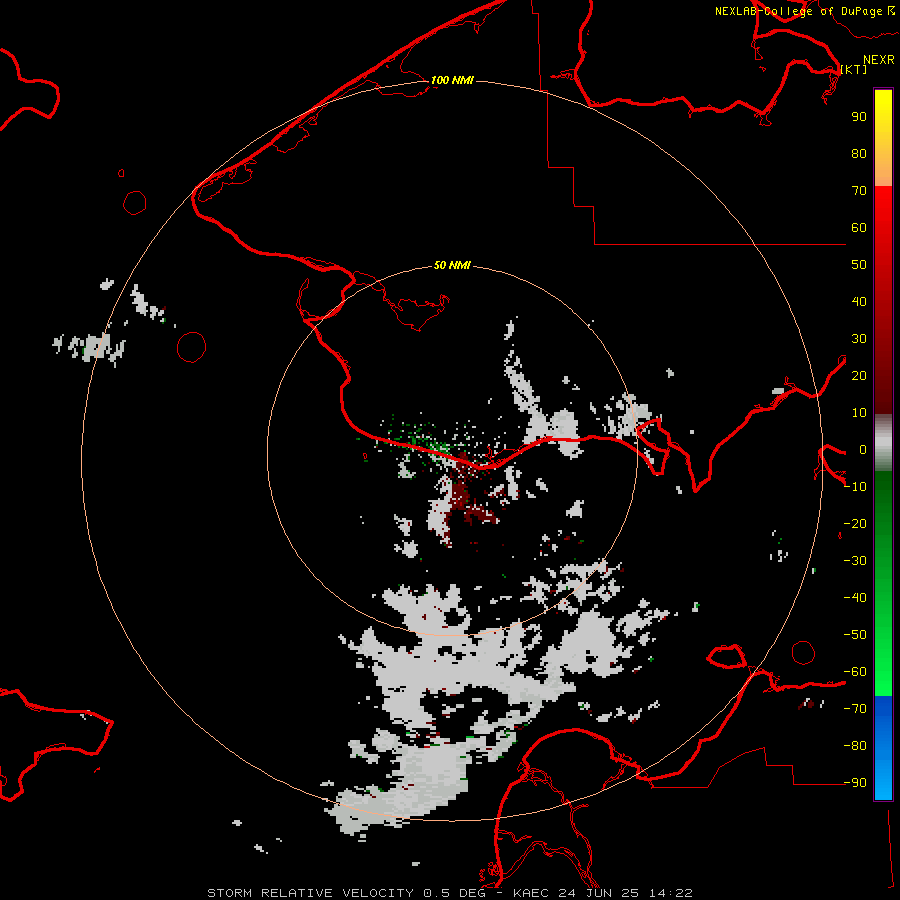Click the '100 NMI' range ring label

click(452, 80)
